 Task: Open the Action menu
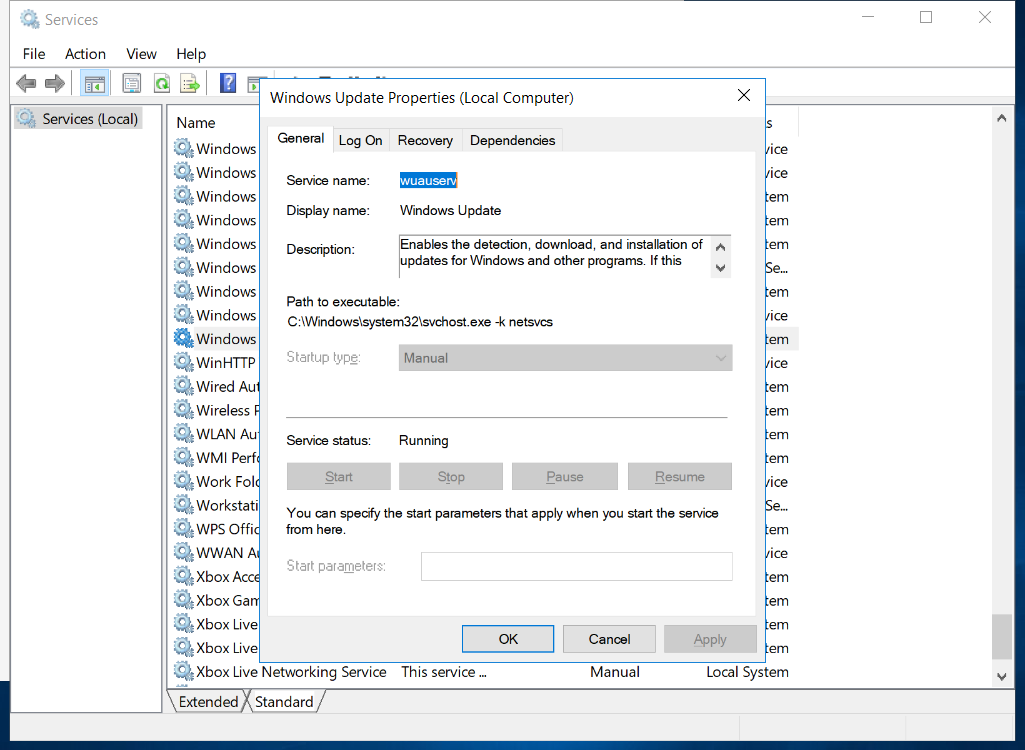pos(85,54)
